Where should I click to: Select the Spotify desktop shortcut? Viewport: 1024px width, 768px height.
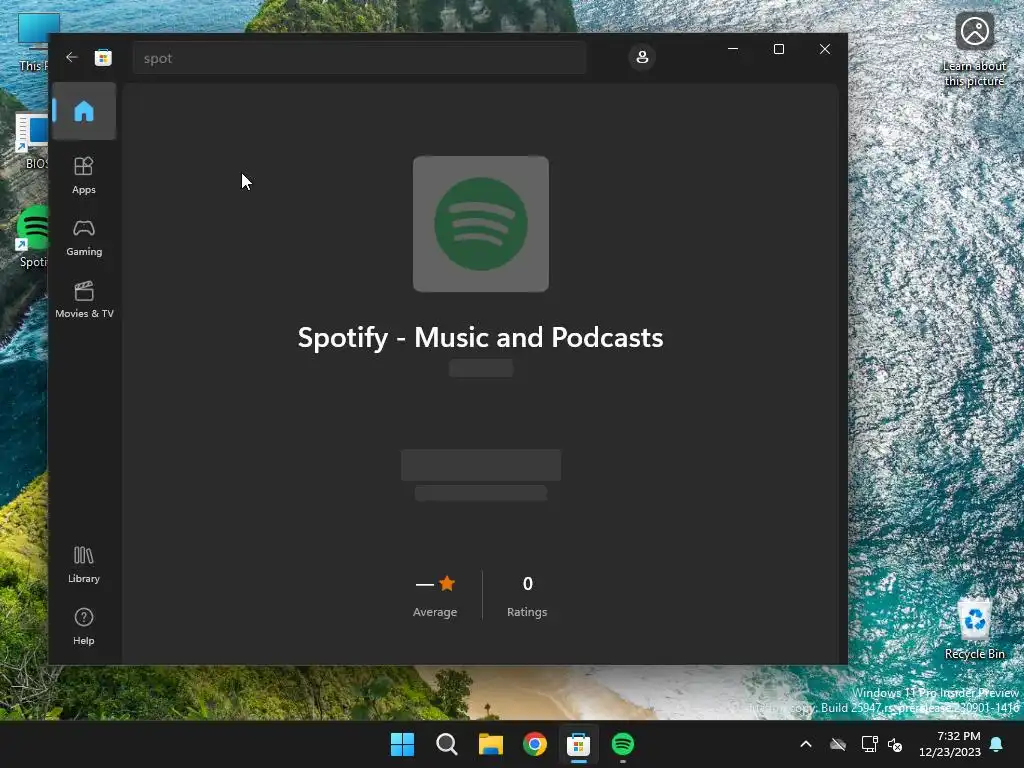[32, 237]
